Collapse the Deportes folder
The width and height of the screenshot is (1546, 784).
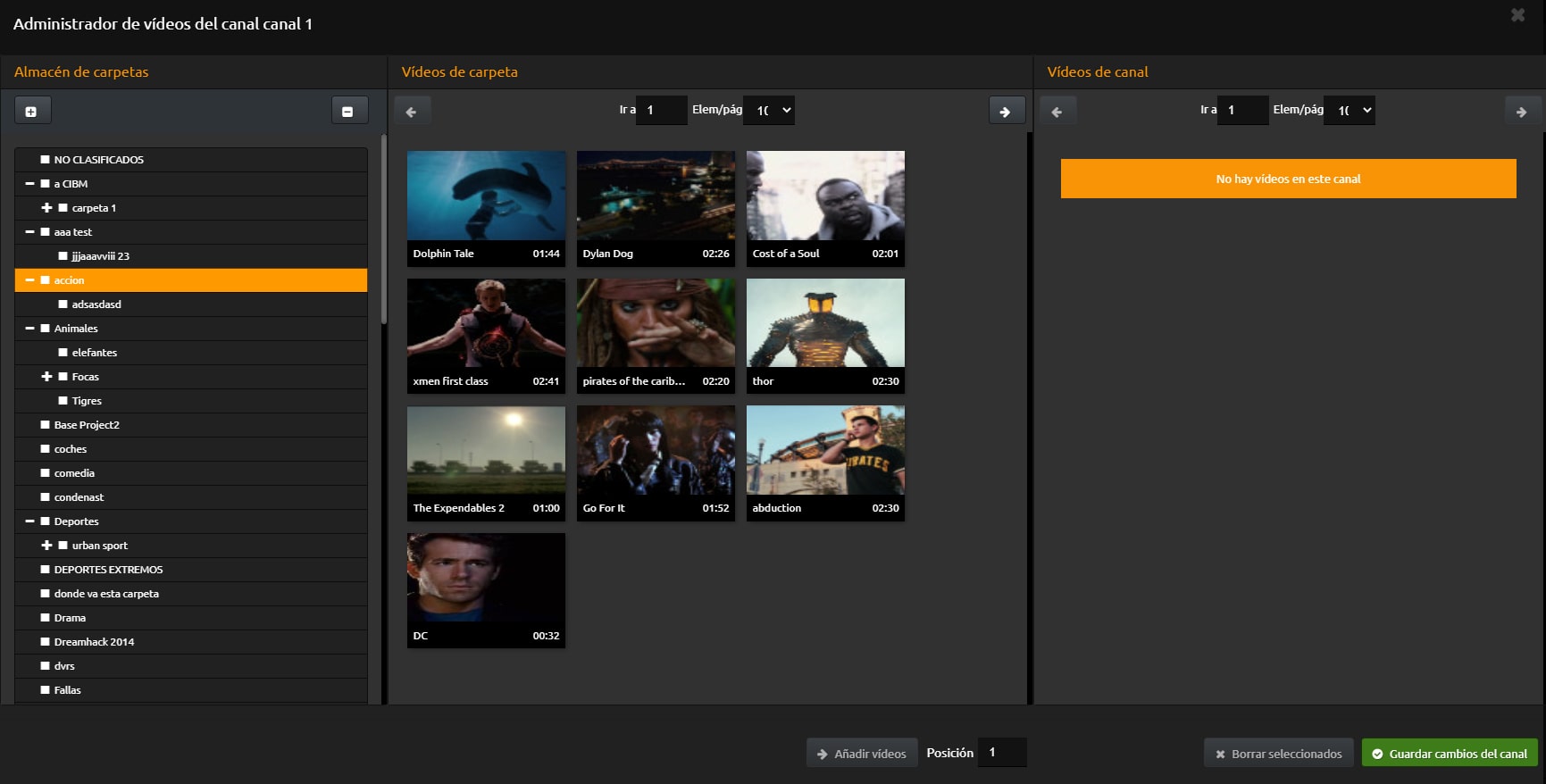[29, 521]
